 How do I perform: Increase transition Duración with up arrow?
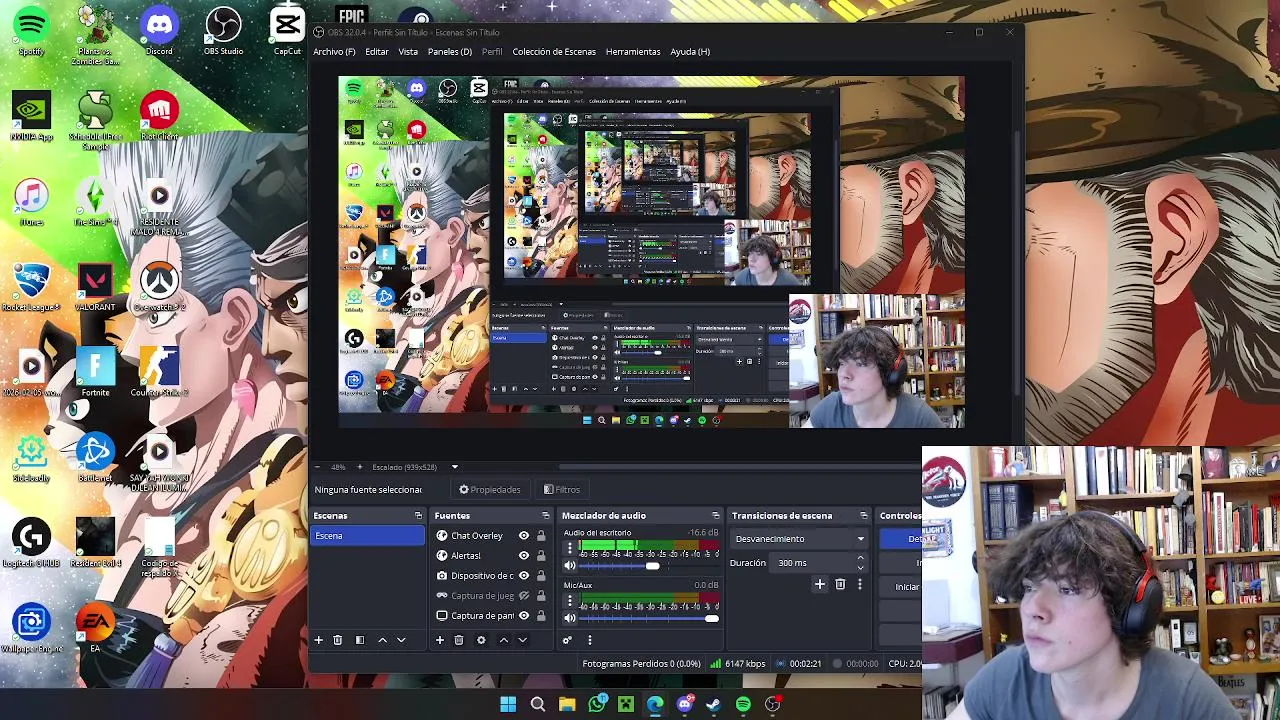point(860,558)
